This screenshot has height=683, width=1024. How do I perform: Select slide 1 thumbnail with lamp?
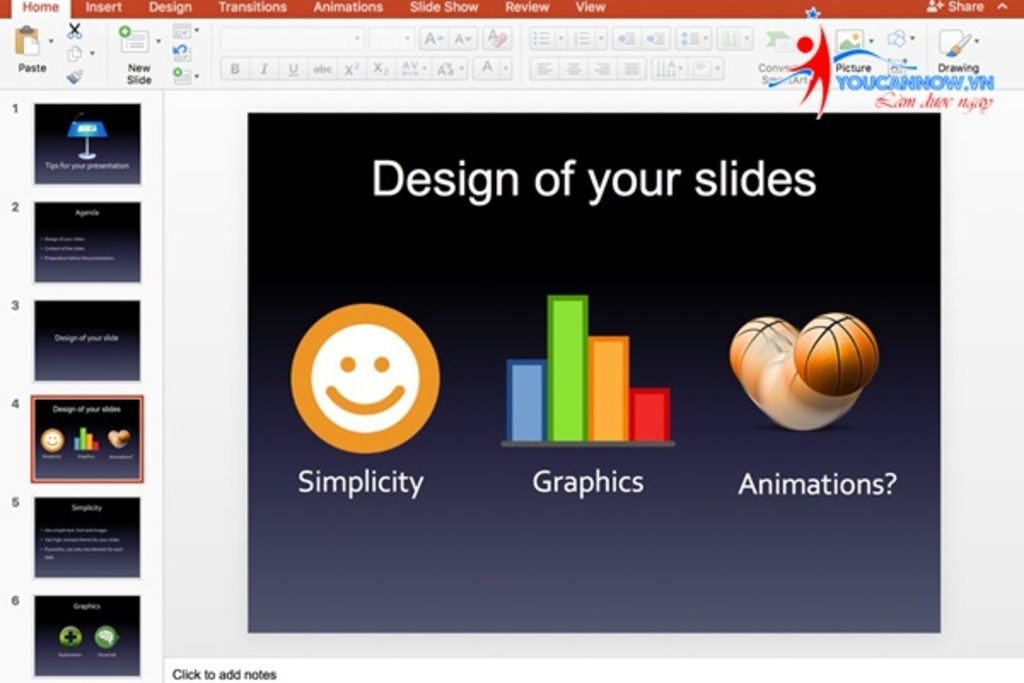click(88, 144)
